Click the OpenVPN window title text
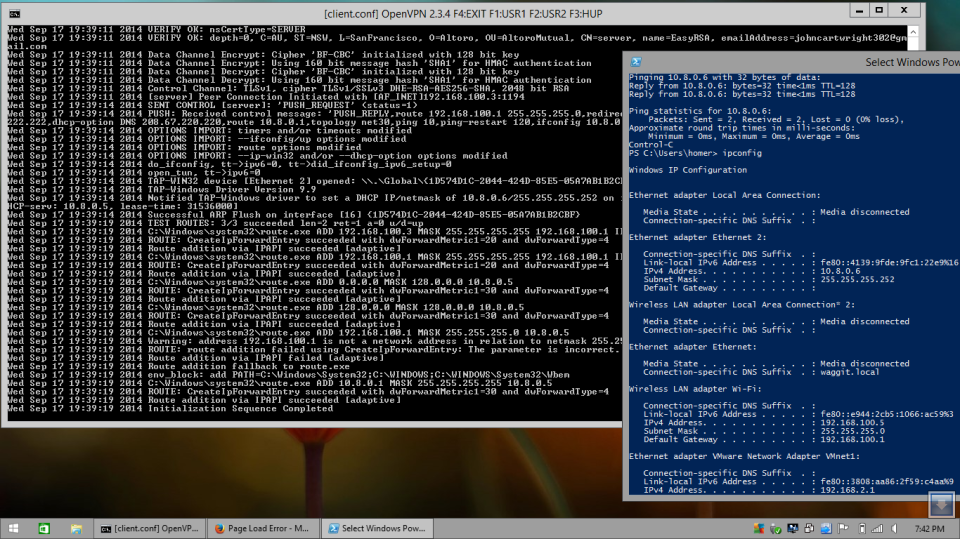The image size is (960, 539). coord(463,13)
